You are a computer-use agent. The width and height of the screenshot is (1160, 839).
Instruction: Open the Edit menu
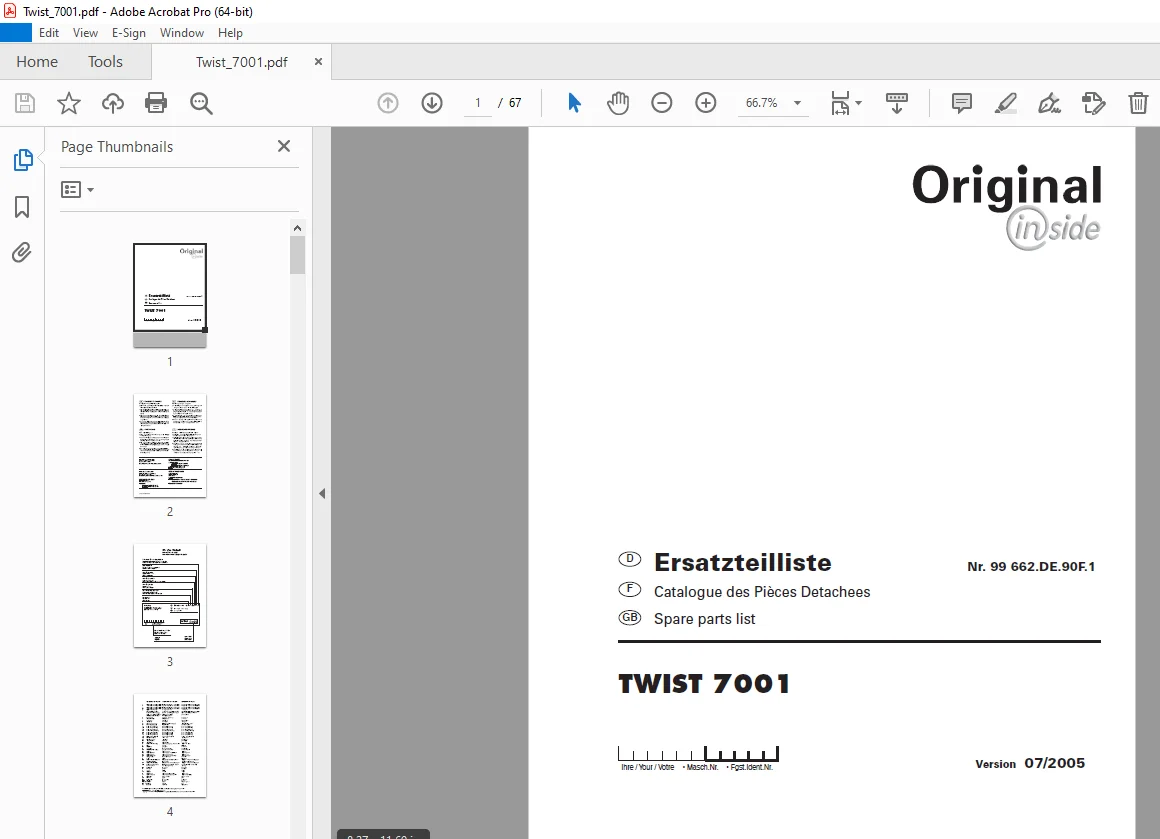49,33
